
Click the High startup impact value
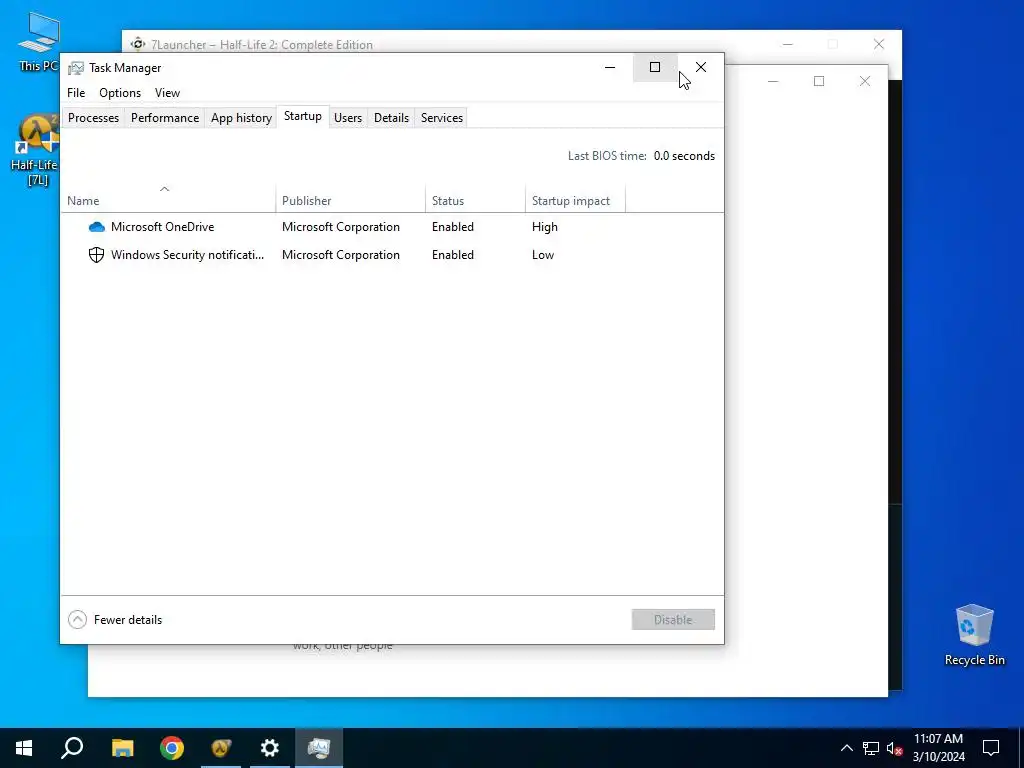[545, 227]
